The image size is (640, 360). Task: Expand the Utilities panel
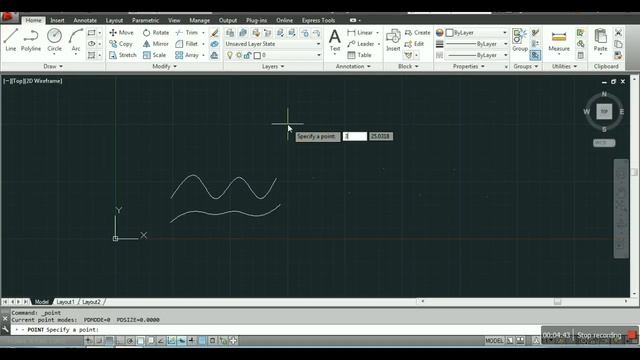pyautogui.click(x=564, y=66)
